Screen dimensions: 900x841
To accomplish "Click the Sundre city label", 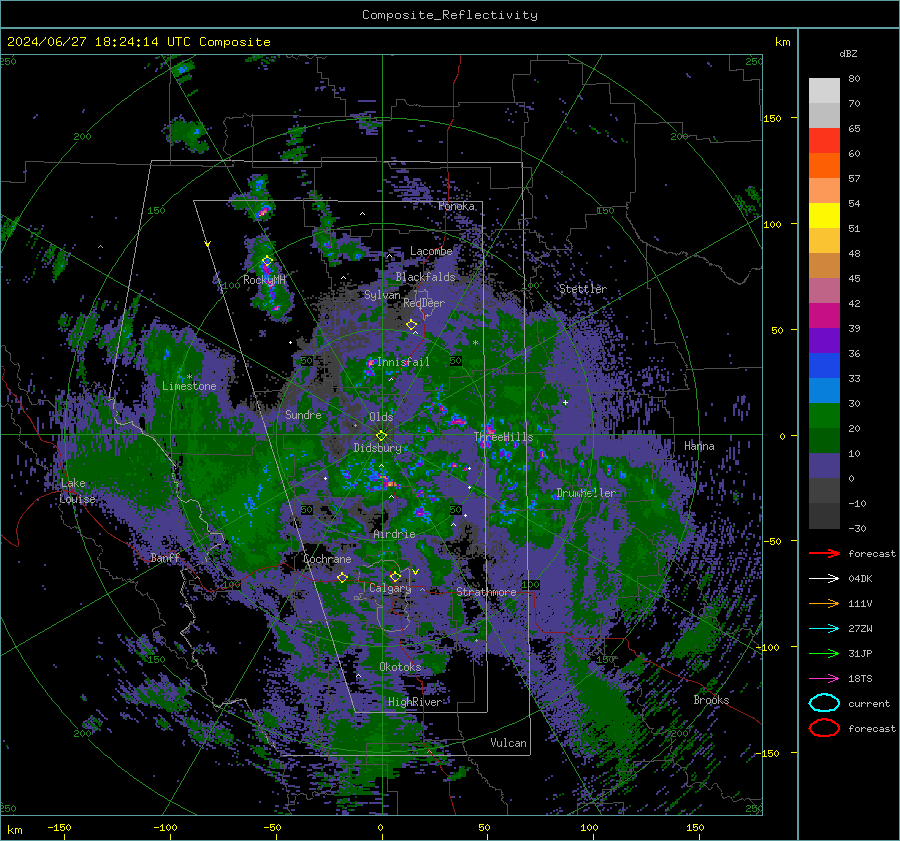I will click(303, 414).
